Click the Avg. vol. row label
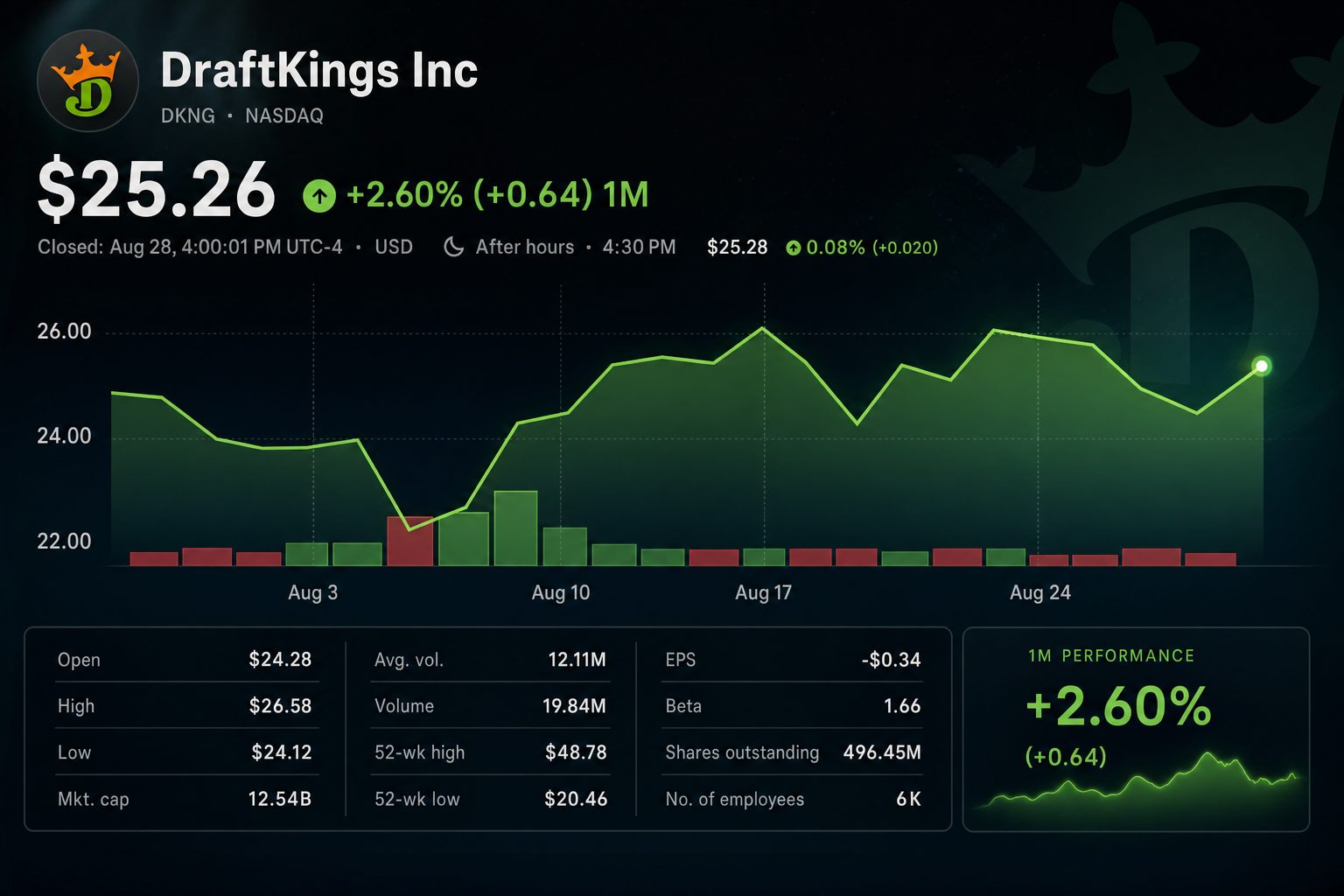 [x=409, y=660]
